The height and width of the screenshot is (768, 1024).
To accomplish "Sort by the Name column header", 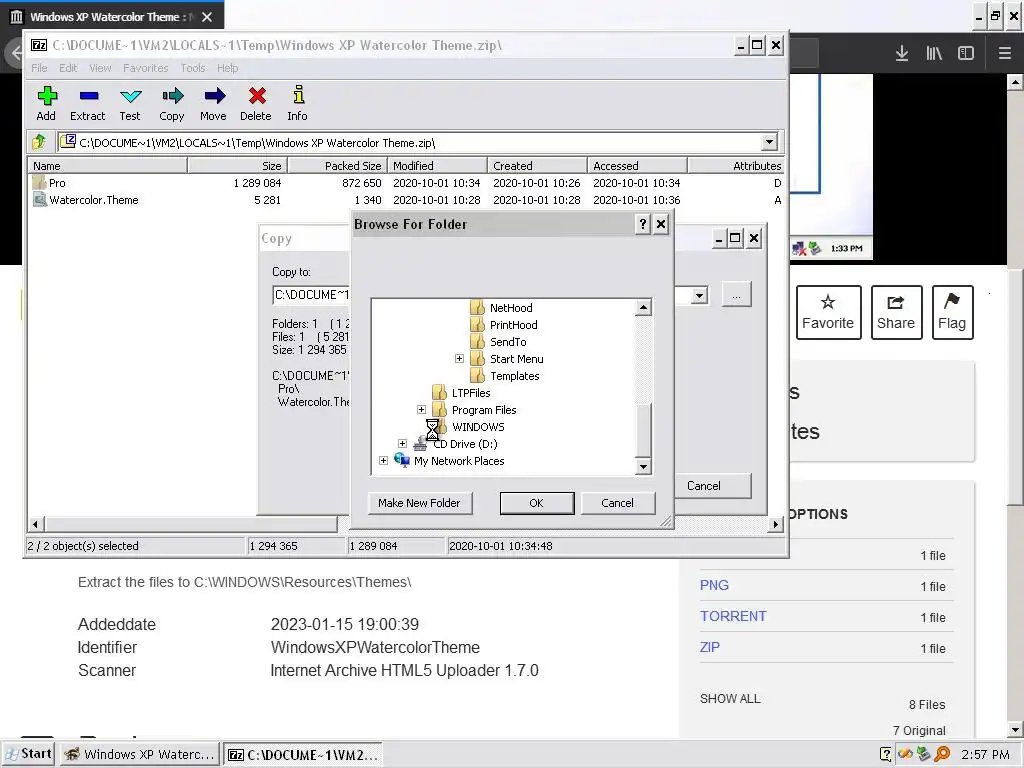I will click(x=108, y=166).
